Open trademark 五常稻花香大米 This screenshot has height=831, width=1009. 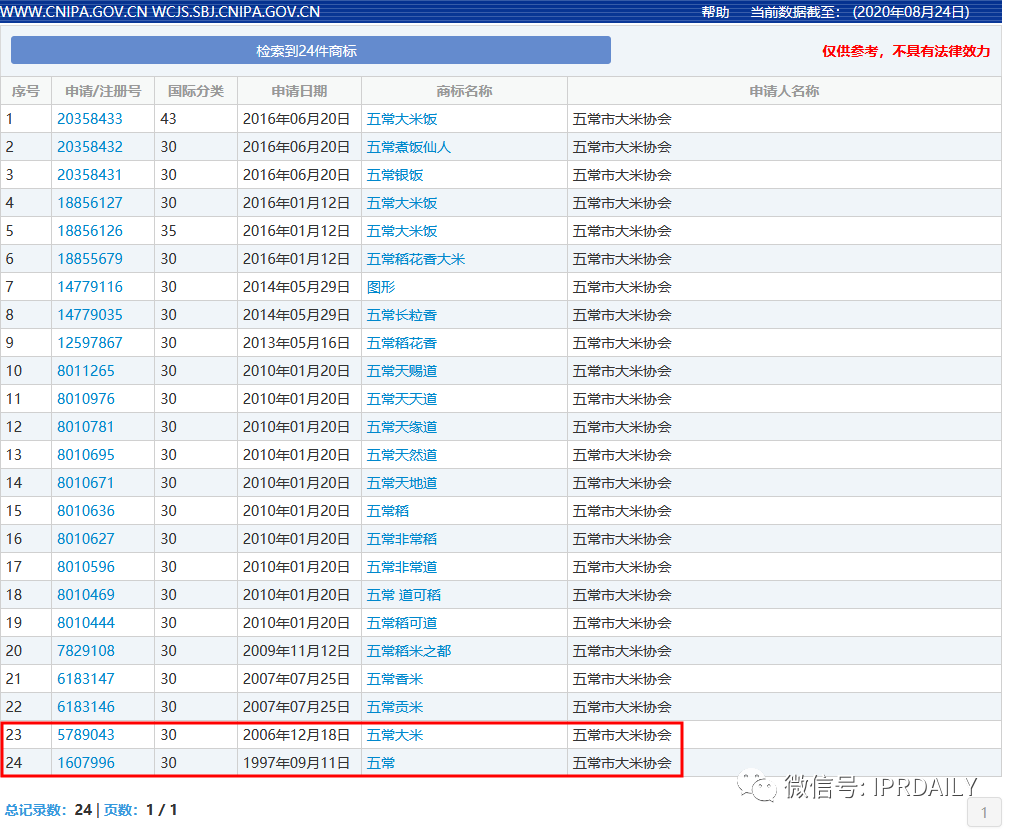416,259
